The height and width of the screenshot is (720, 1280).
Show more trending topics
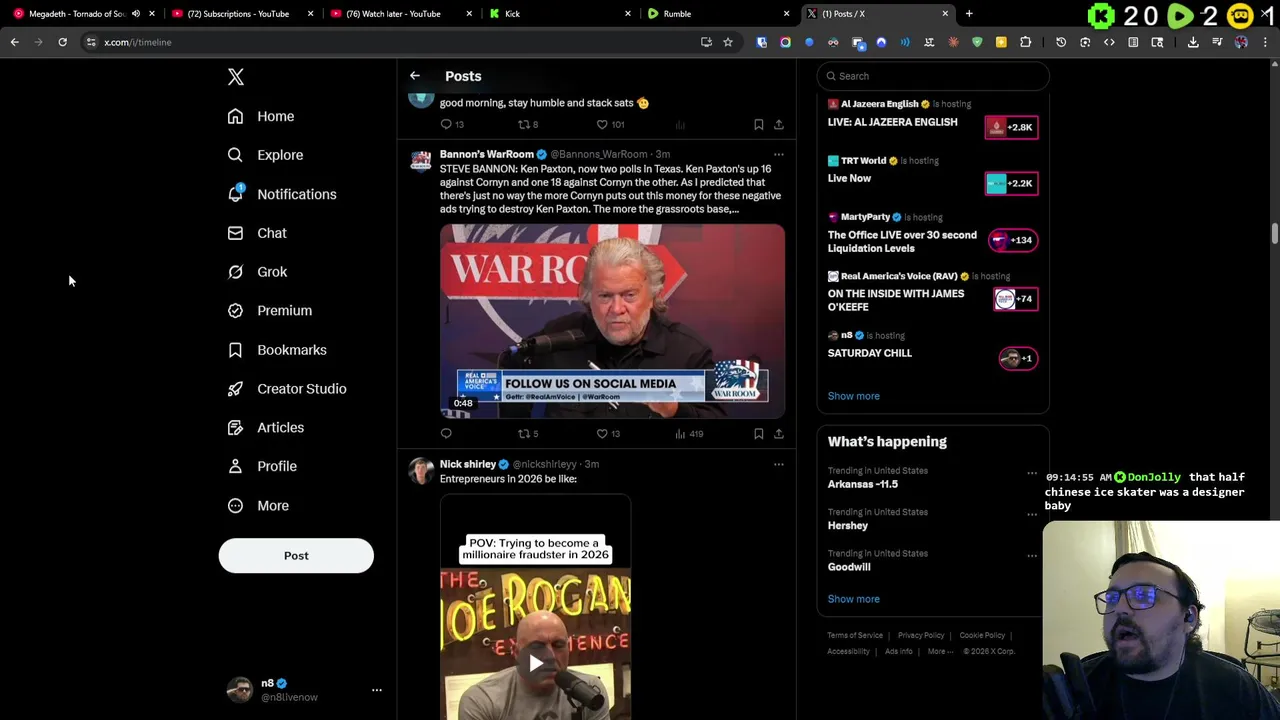pos(854,599)
